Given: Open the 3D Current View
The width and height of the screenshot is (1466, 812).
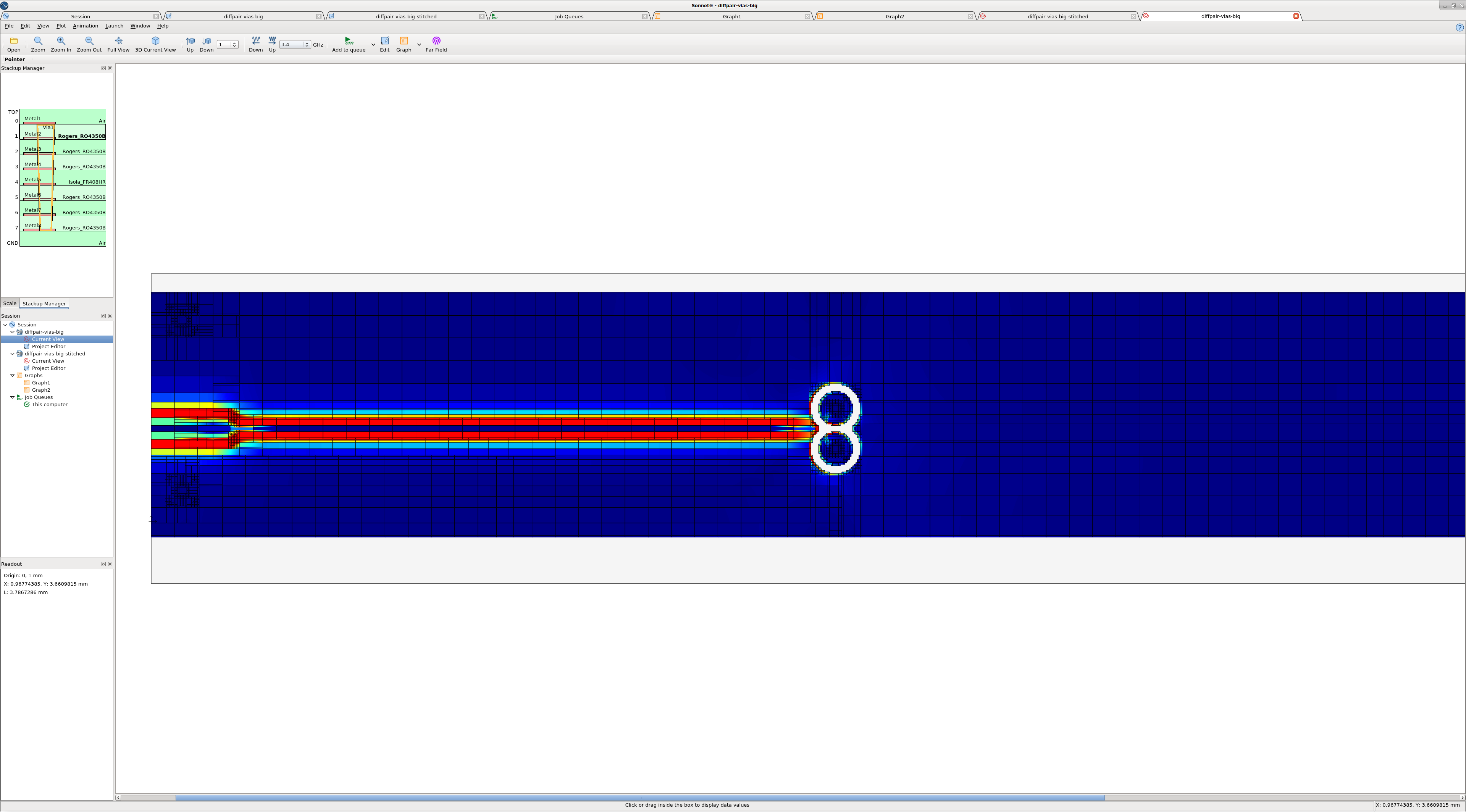Looking at the screenshot, I should tap(155, 41).
